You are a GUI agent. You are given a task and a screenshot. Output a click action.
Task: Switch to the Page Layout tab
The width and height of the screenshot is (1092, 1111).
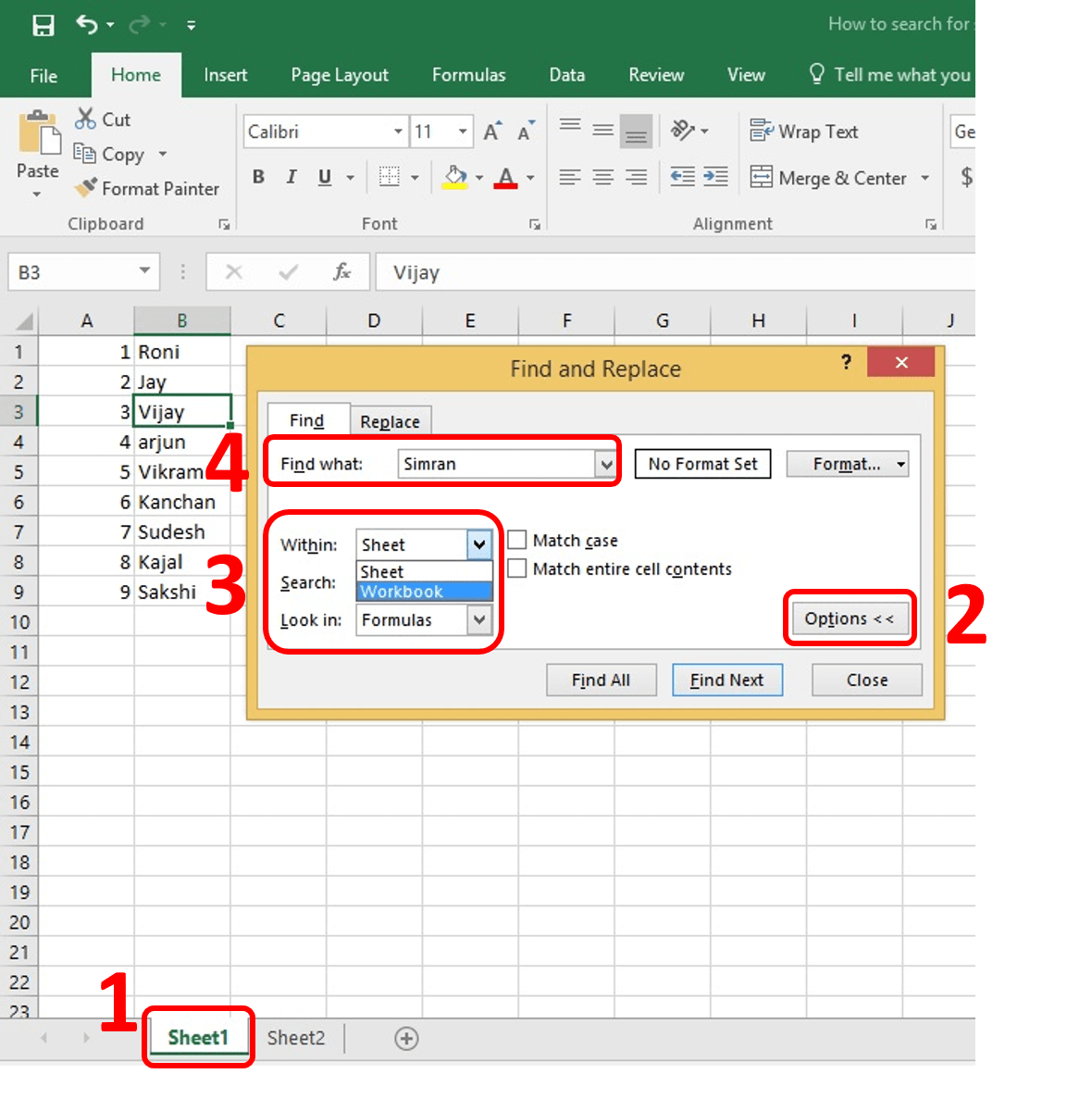coord(340,75)
